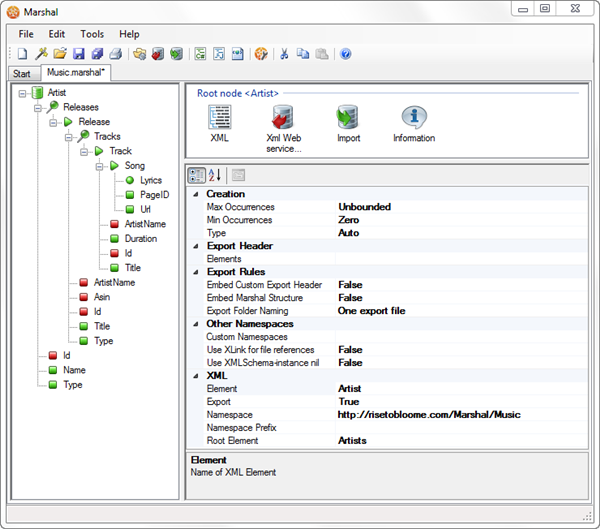Click the orange palette toolbar icon
This screenshot has width=600, height=529.
(x=261, y=54)
